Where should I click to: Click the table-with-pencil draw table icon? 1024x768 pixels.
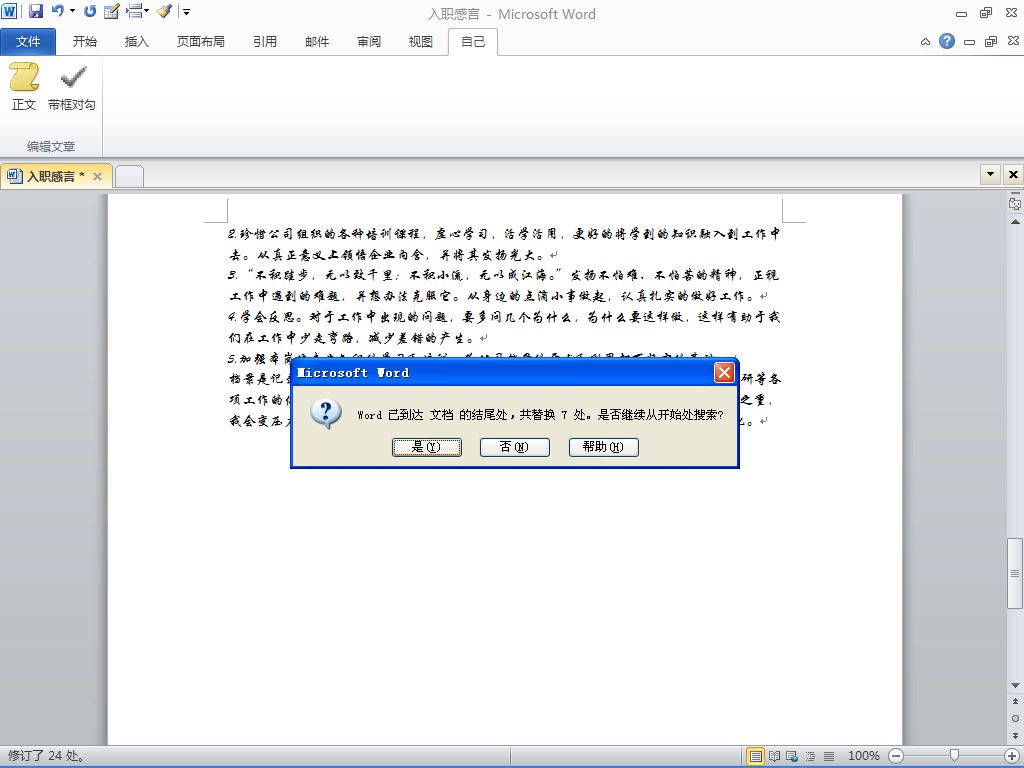[x=112, y=11]
